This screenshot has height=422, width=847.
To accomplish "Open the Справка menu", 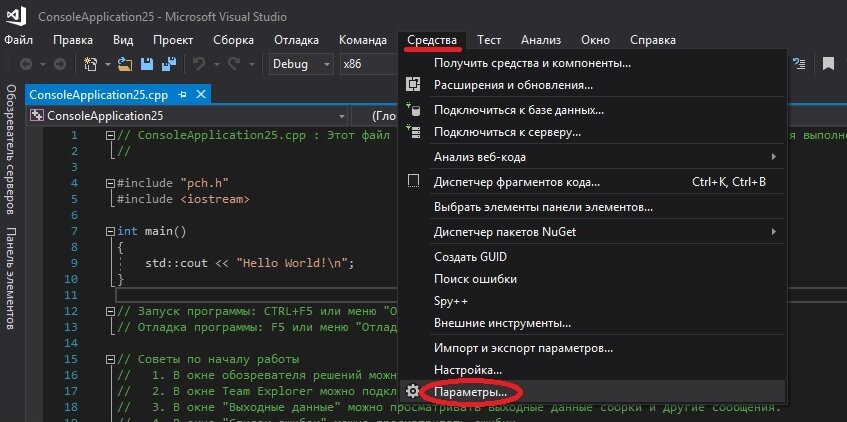I will (653, 40).
